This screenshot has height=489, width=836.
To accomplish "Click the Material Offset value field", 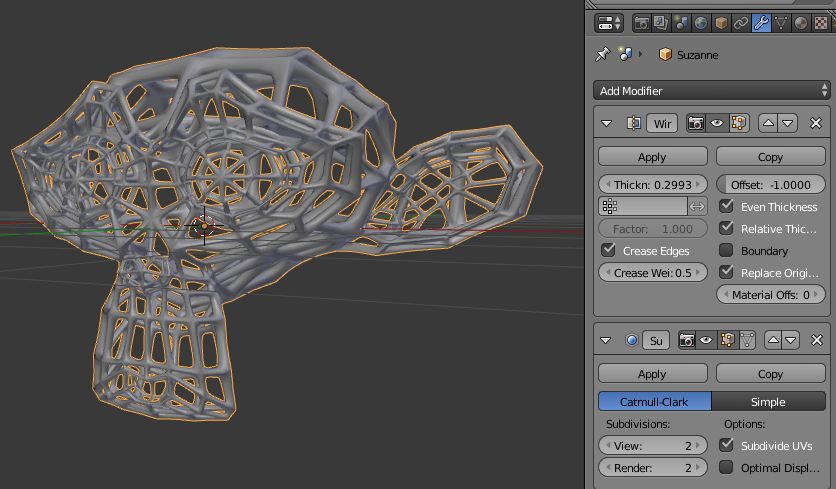I will (x=770, y=294).
